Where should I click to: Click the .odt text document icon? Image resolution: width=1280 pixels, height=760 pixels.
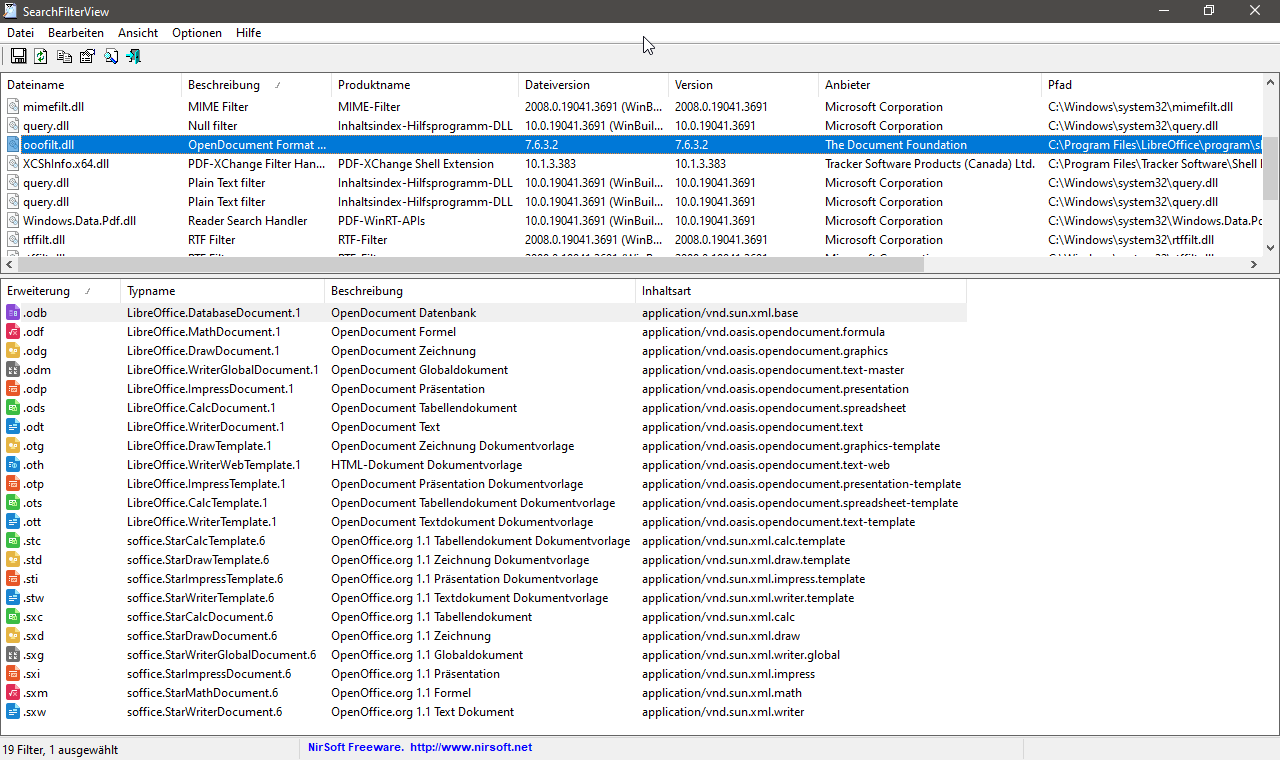13,427
